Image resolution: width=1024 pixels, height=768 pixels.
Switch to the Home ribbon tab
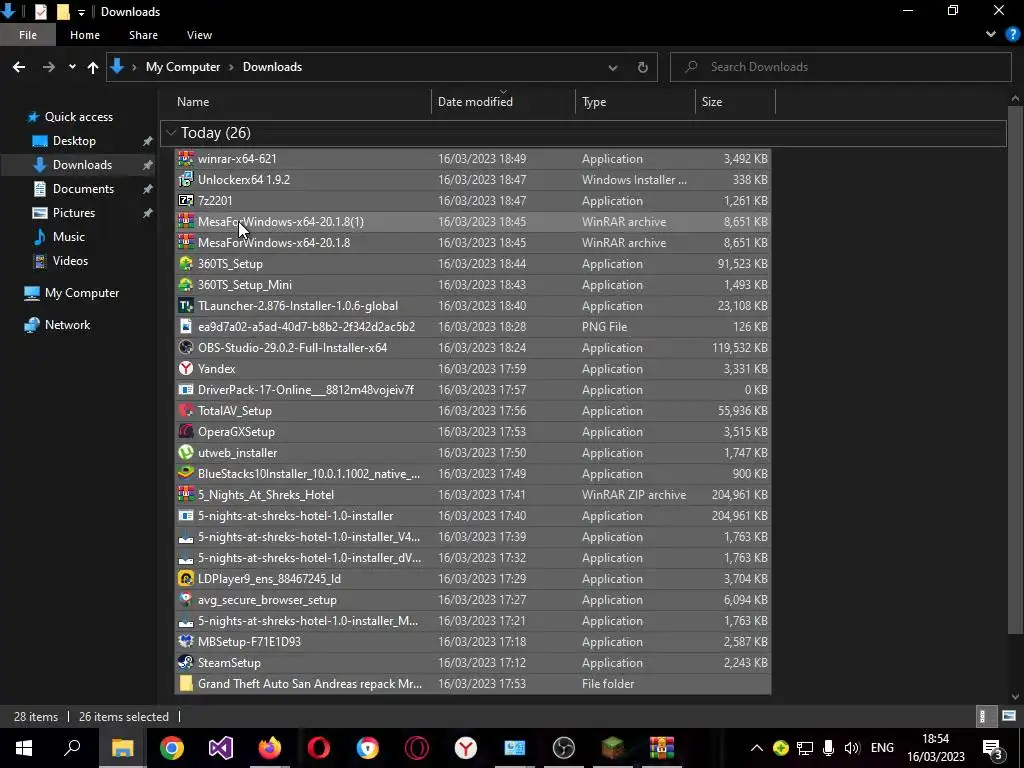pyautogui.click(x=85, y=35)
